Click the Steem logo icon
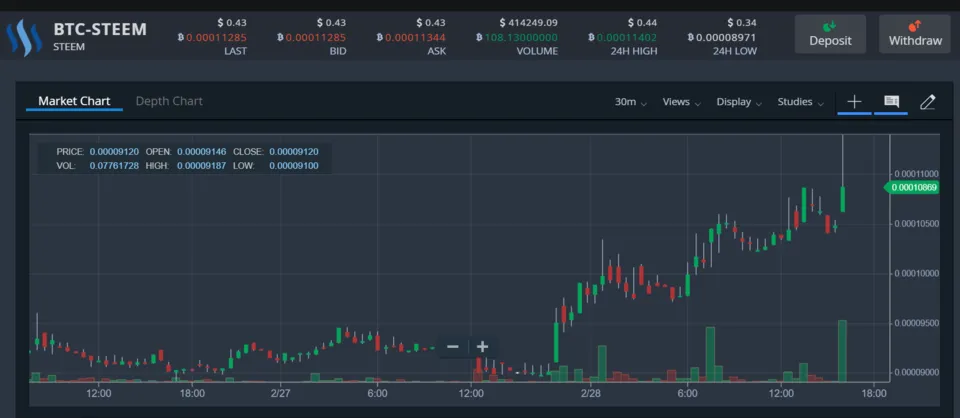This screenshot has width=960, height=418. pyautogui.click(x=24, y=37)
